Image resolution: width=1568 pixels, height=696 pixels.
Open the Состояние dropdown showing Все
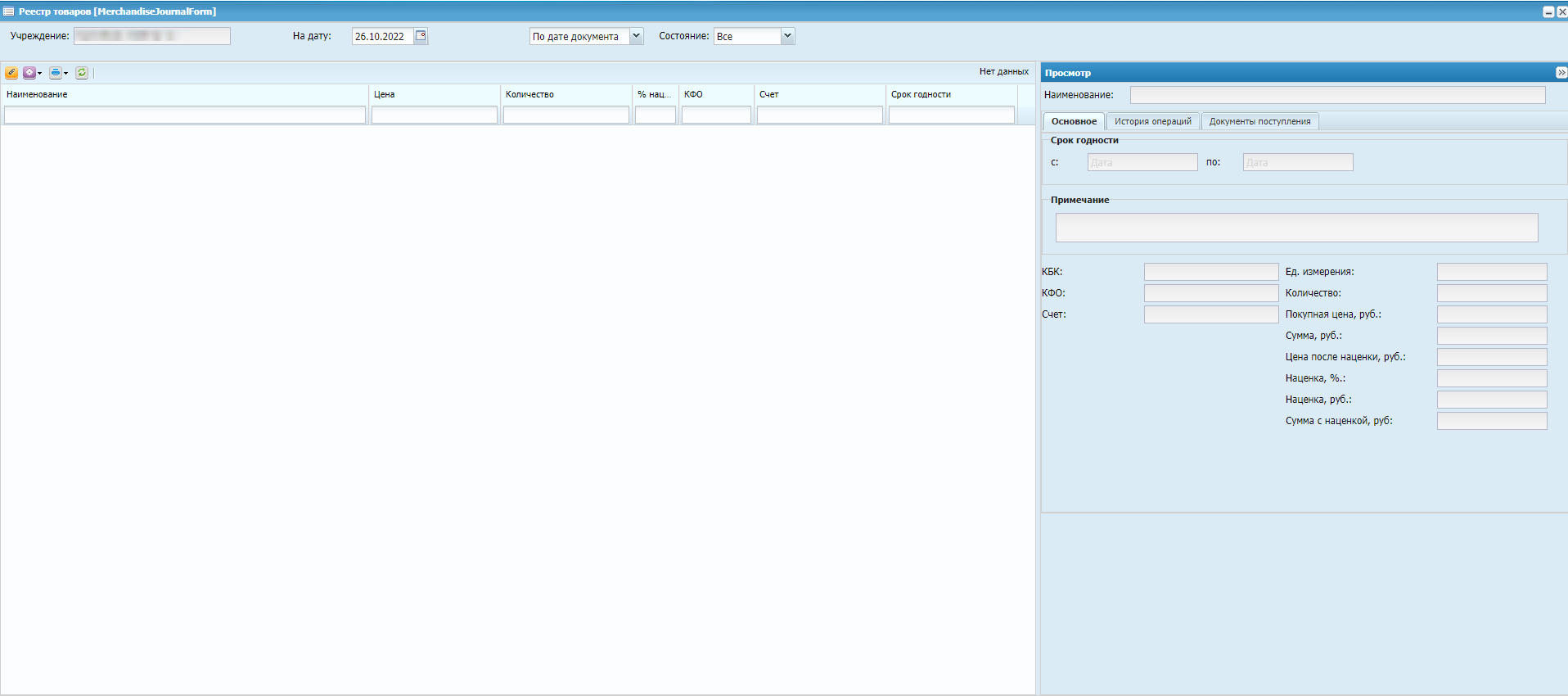pyautogui.click(x=787, y=36)
